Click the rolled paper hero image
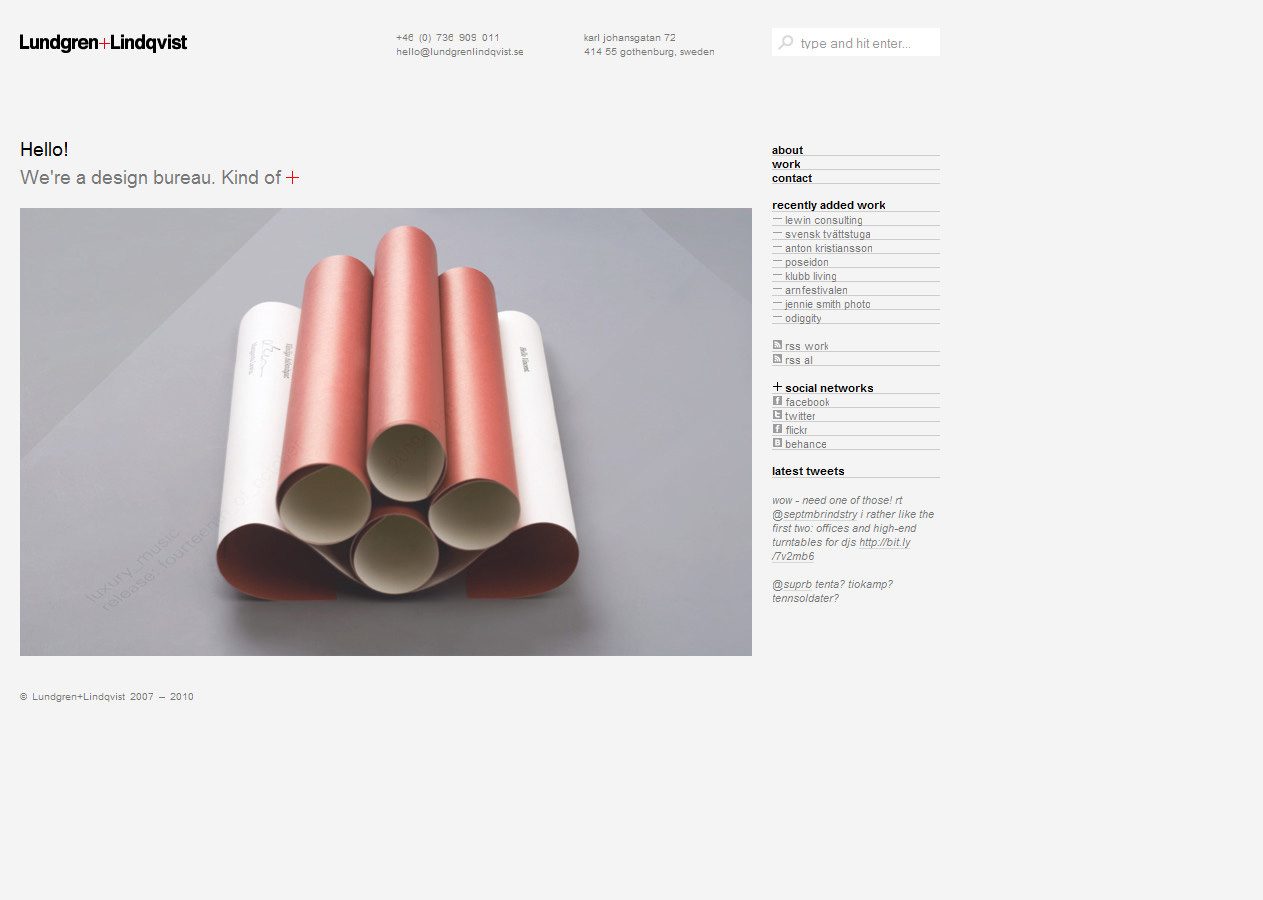The height and width of the screenshot is (900, 1263). pos(386,432)
